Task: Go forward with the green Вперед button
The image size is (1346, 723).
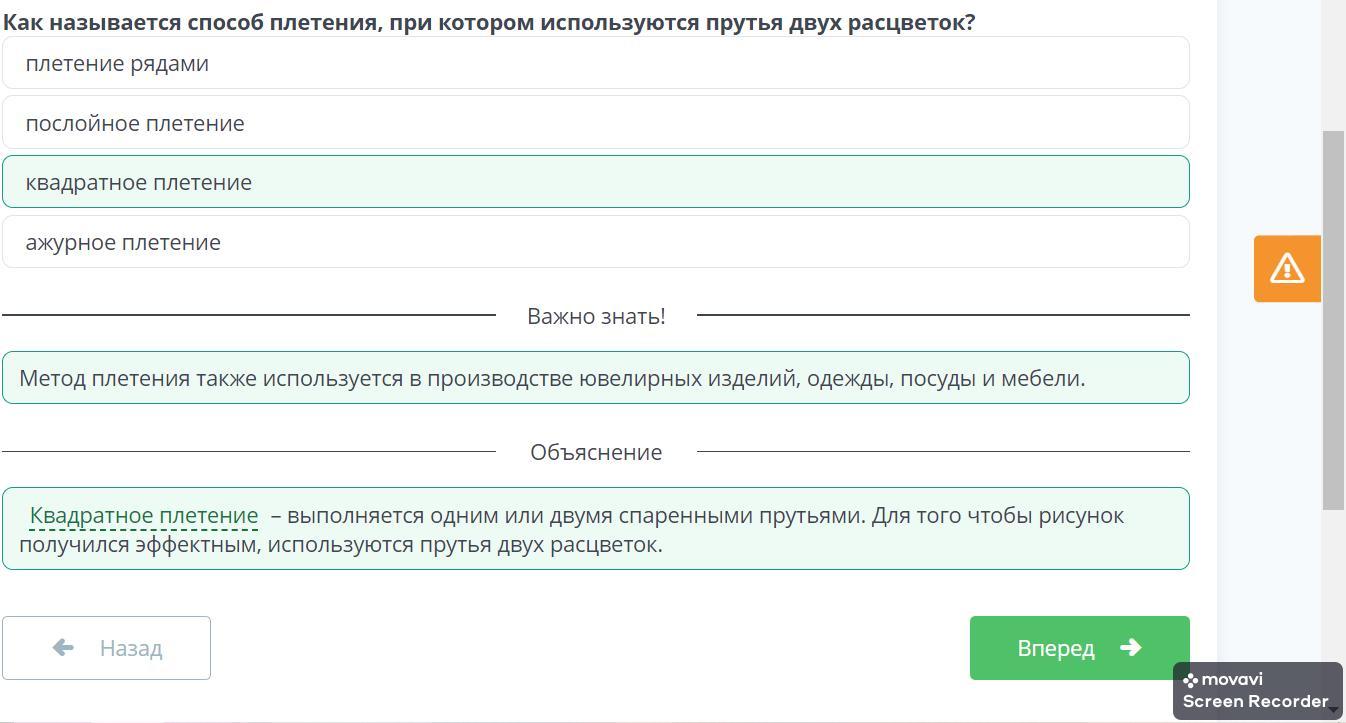Action: [x=1079, y=648]
